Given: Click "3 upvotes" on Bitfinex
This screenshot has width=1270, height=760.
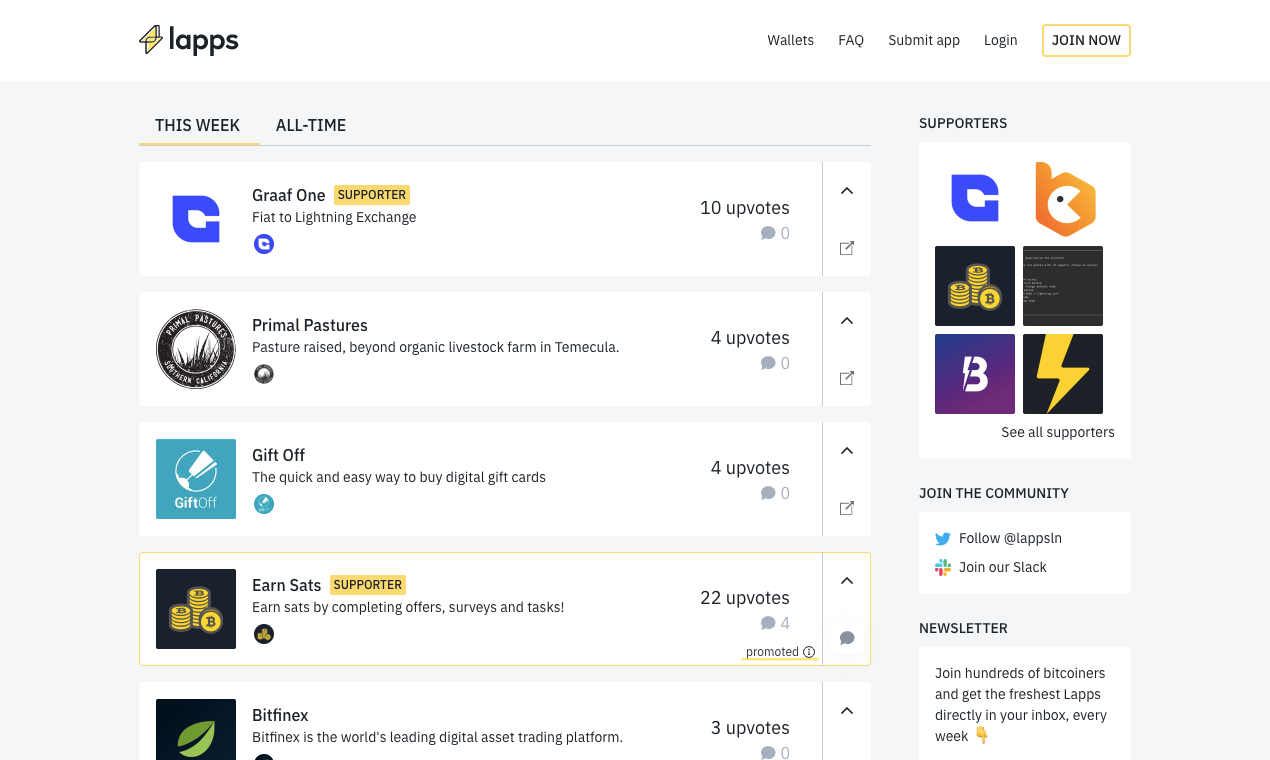Looking at the screenshot, I should pyautogui.click(x=750, y=728).
